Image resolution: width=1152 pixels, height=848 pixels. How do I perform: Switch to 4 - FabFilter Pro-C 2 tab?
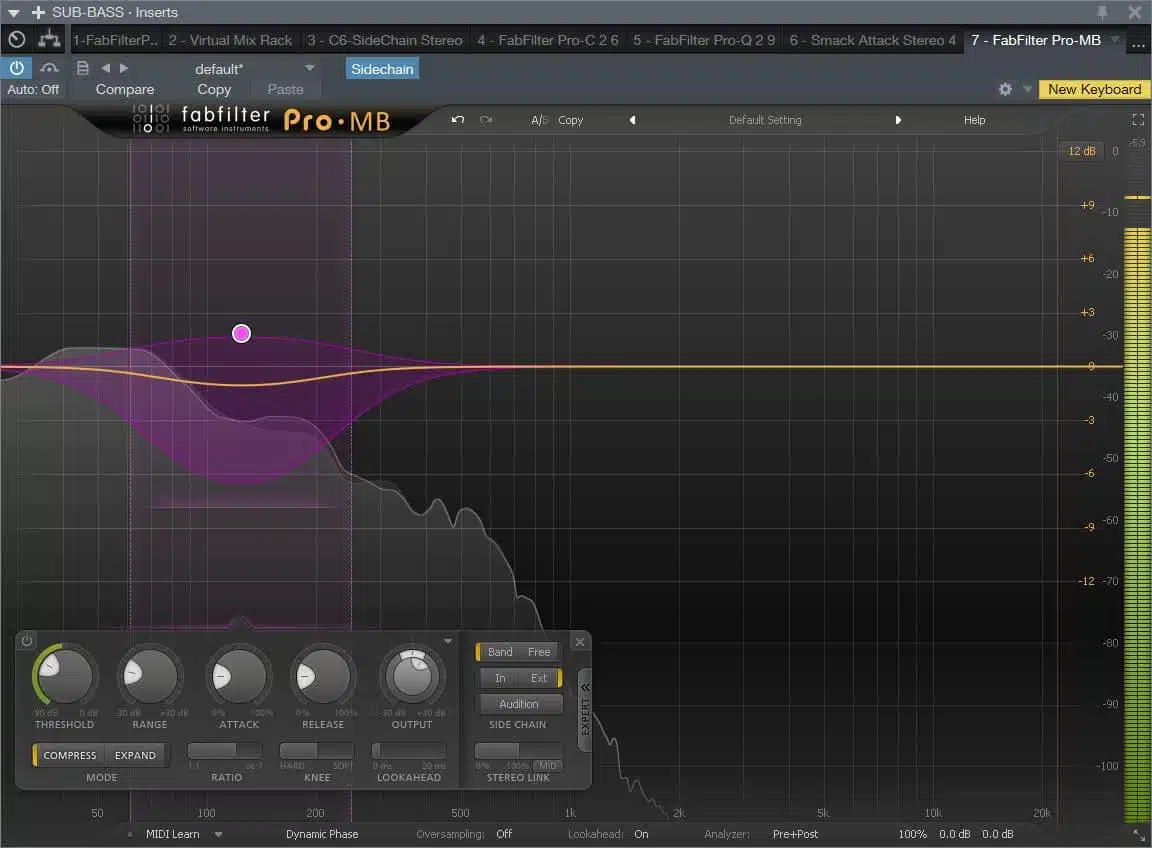pos(548,40)
